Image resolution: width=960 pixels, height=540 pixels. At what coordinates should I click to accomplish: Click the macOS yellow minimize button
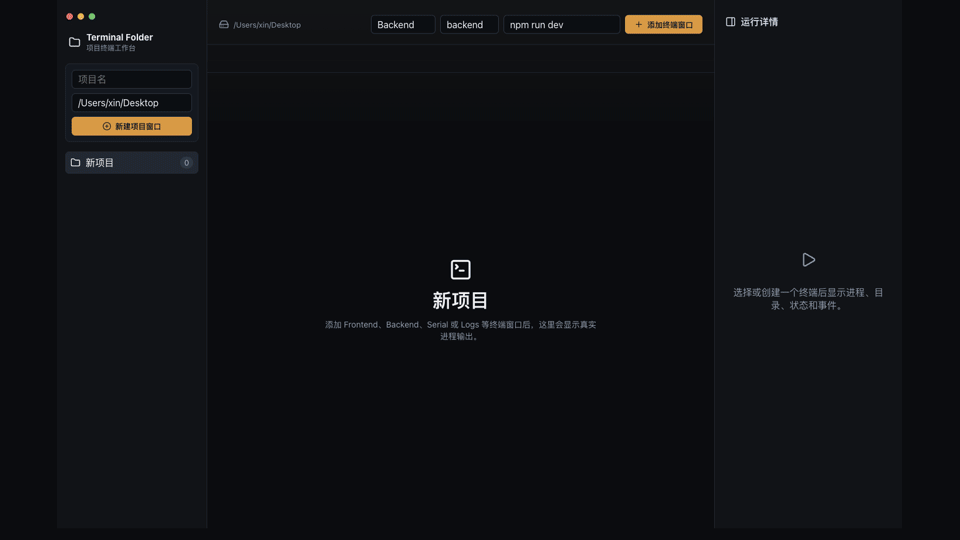81,17
